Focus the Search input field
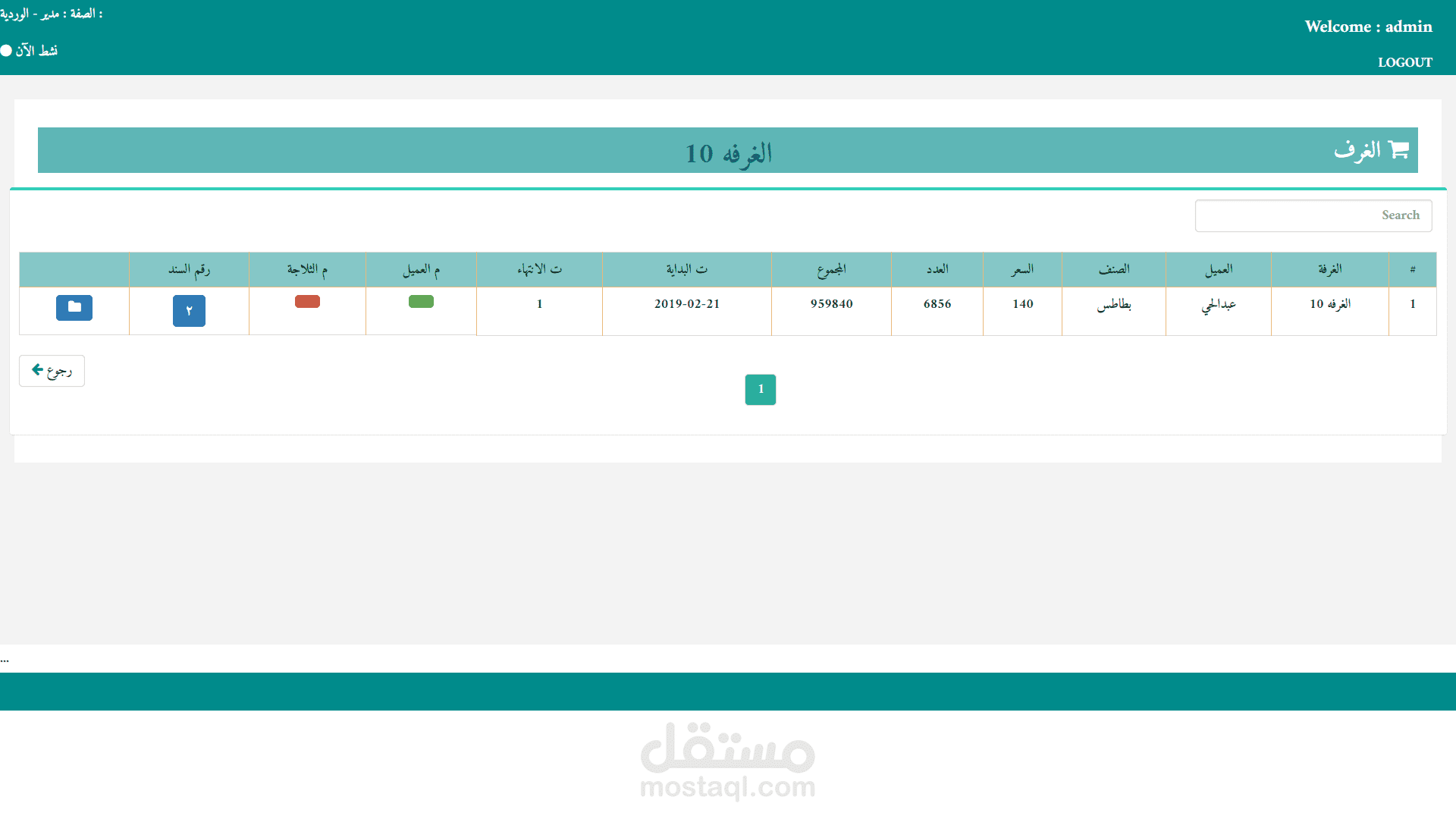Screen dimensions: 1456x819 point(1313,216)
